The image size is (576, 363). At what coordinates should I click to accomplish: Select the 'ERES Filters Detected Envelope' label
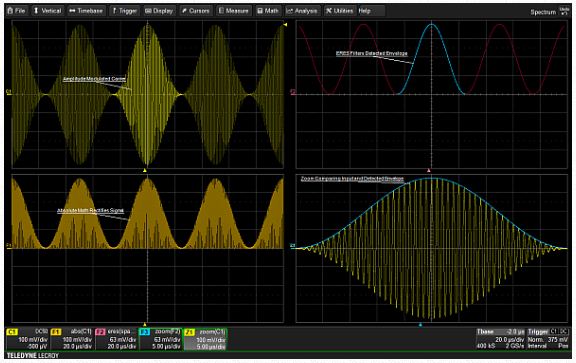tap(372, 53)
